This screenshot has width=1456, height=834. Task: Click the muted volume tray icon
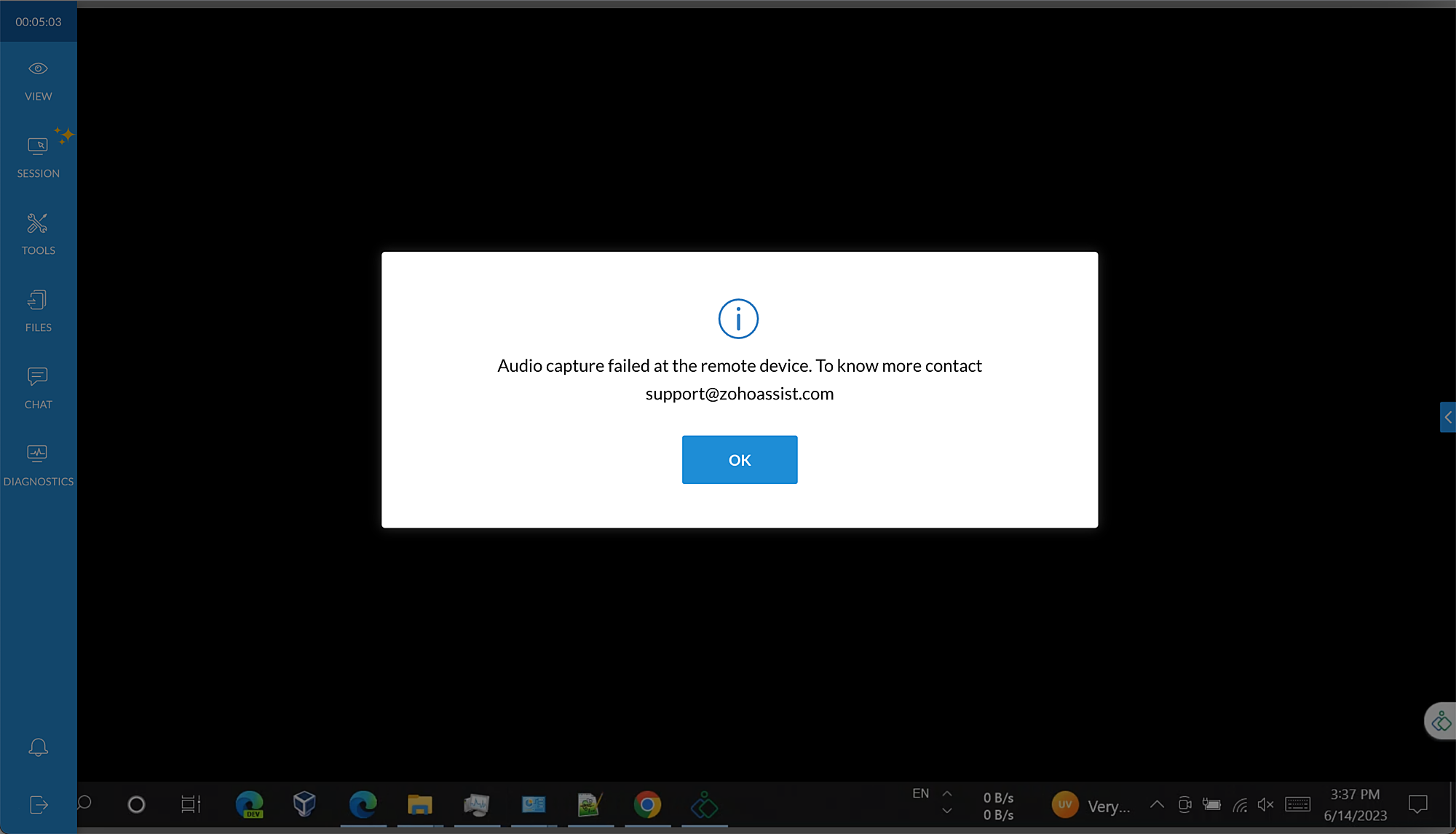click(x=1265, y=804)
